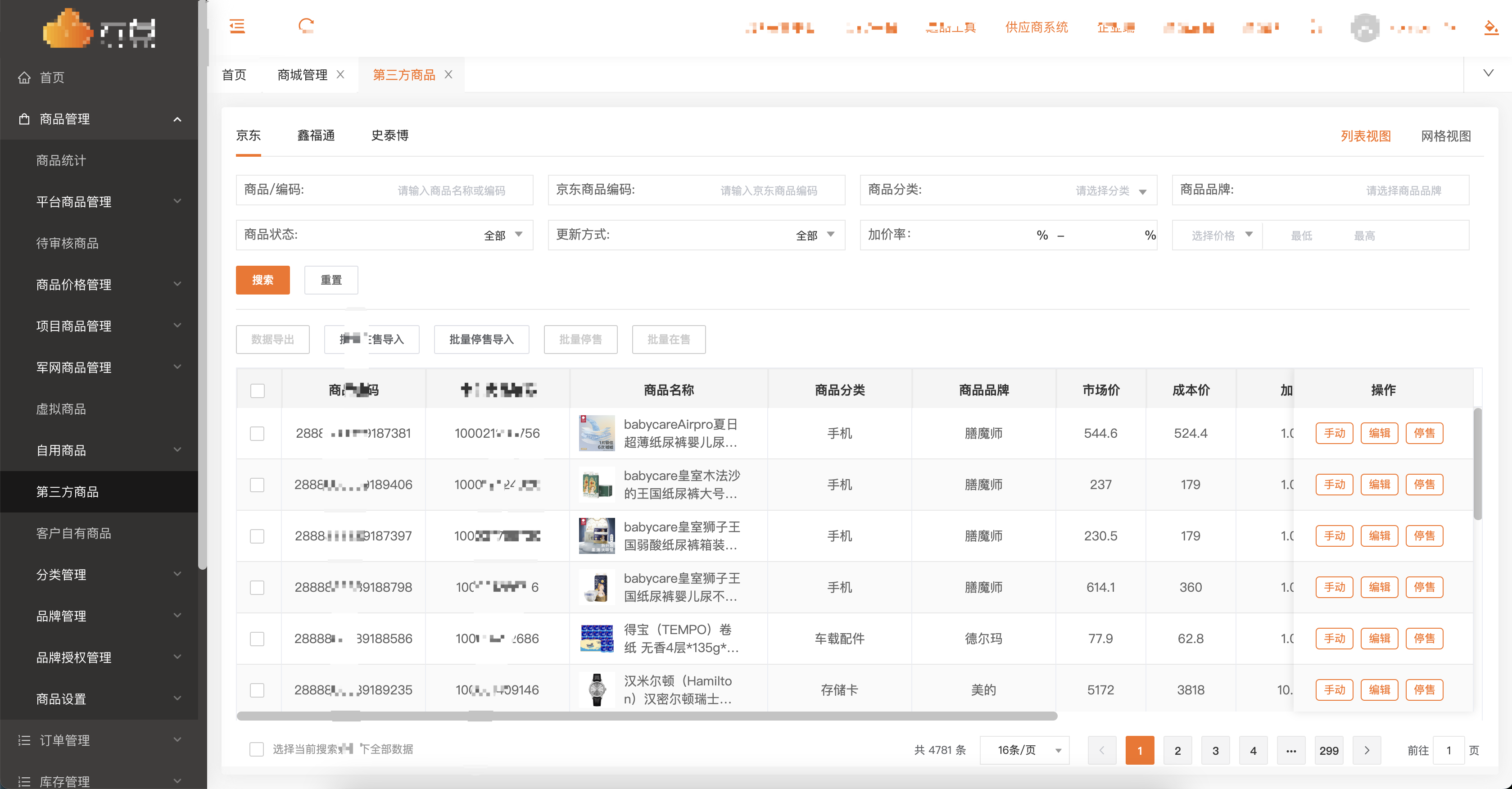The width and height of the screenshot is (1512, 789).
Task: Check the row with market price 230.5
Action: [257, 536]
